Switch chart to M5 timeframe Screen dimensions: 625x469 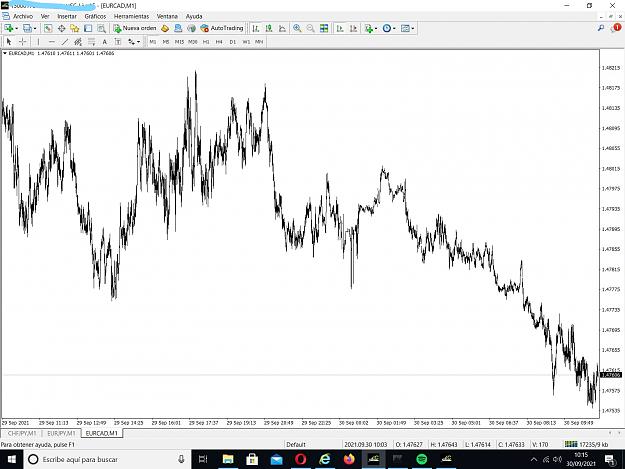pyautogui.click(x=166, y=42)
